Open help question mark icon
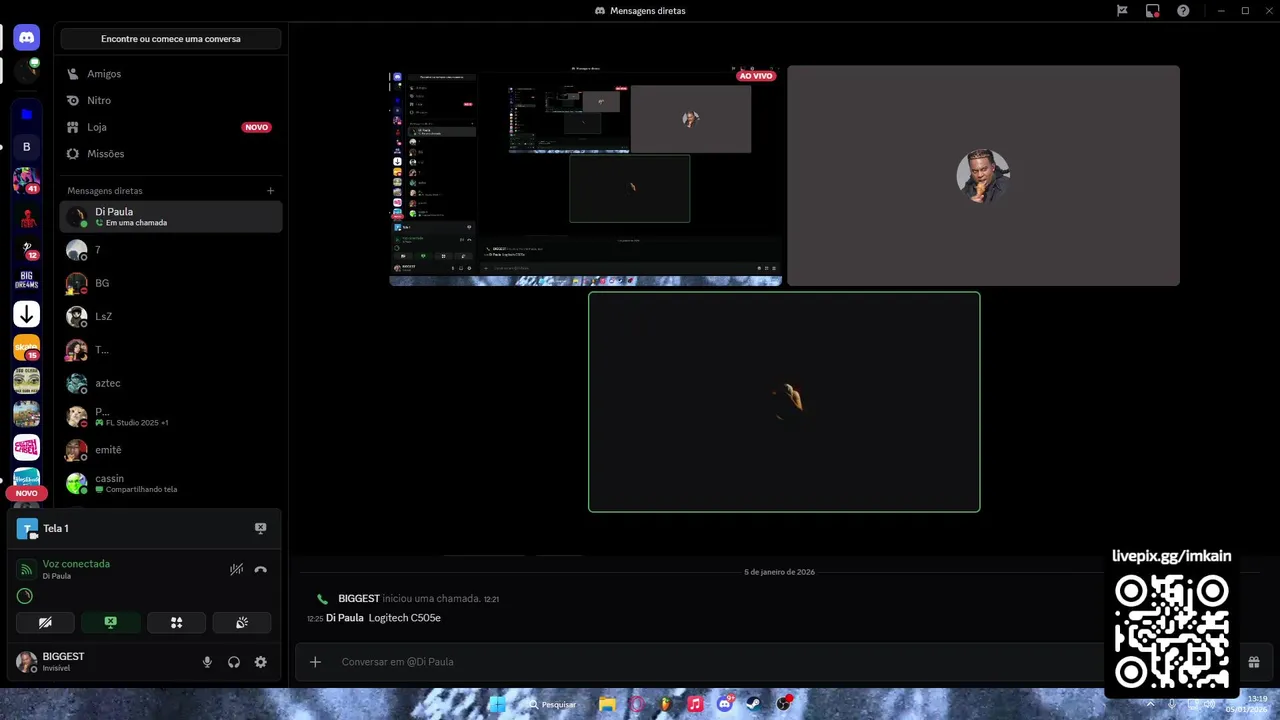 1183,11
